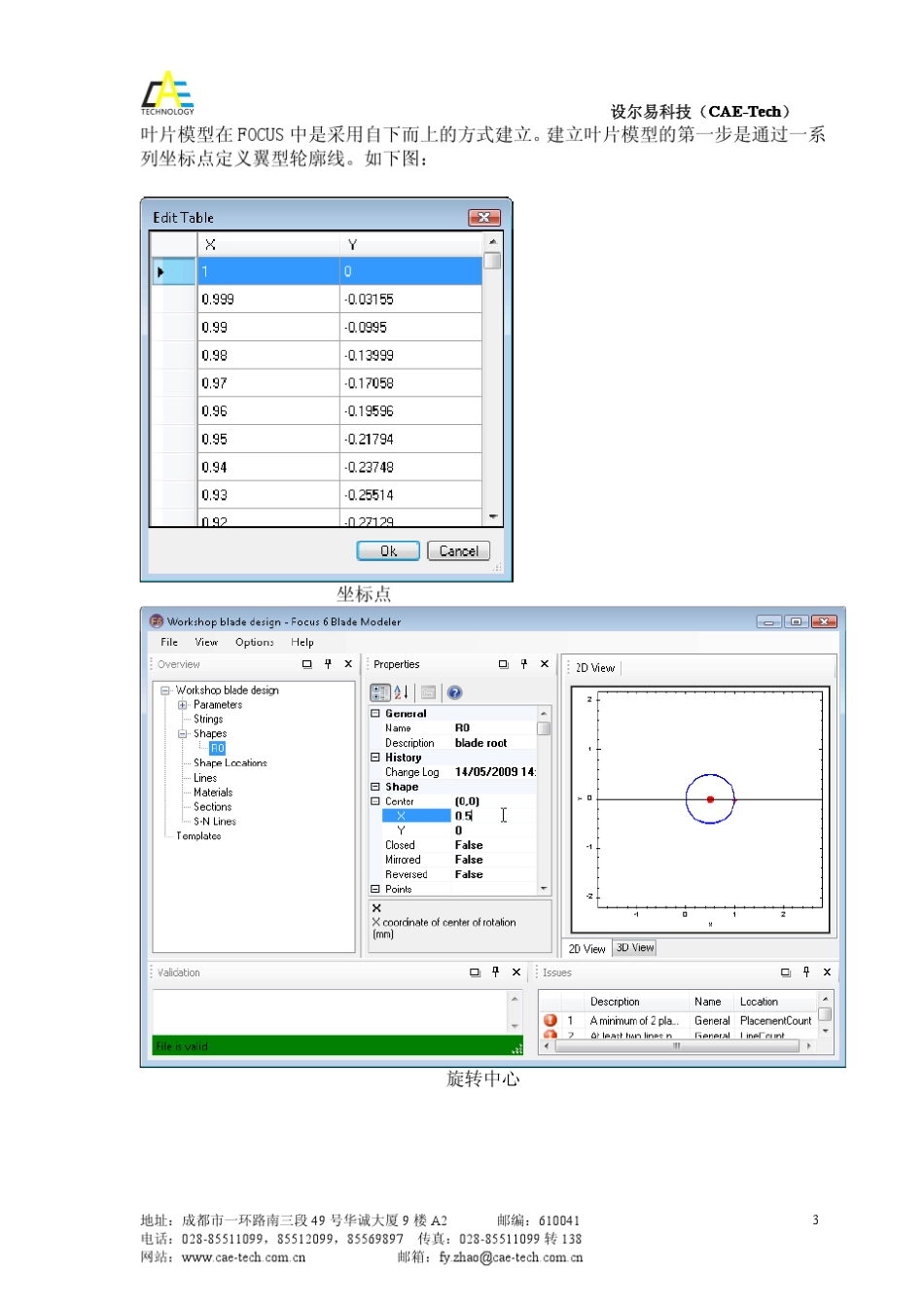The image size is (924, 1307).
Task: Collapse the Shapes tree node
Action: (x=182, y=734)
